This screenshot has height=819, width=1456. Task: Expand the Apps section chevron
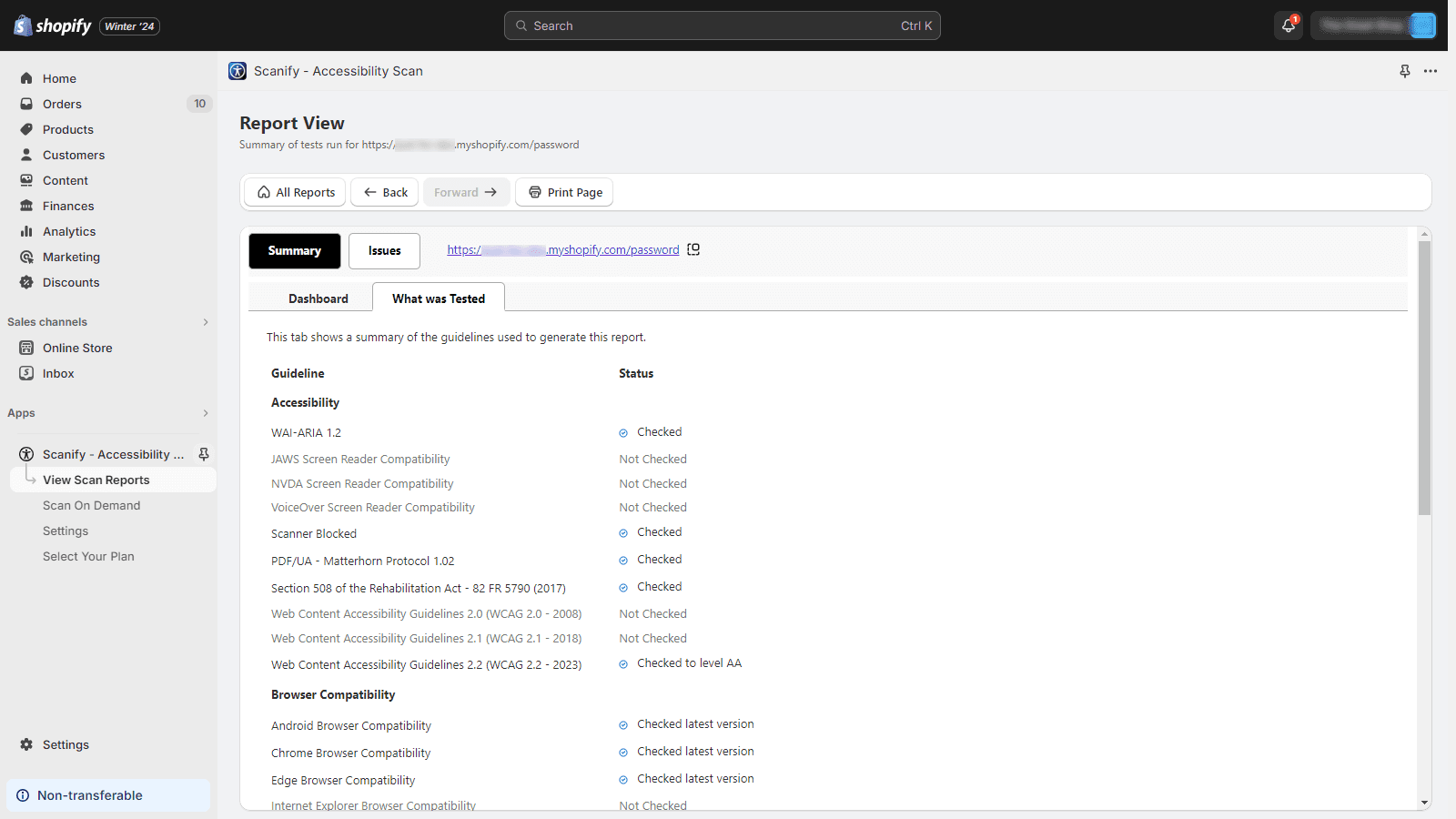point(206,413)
